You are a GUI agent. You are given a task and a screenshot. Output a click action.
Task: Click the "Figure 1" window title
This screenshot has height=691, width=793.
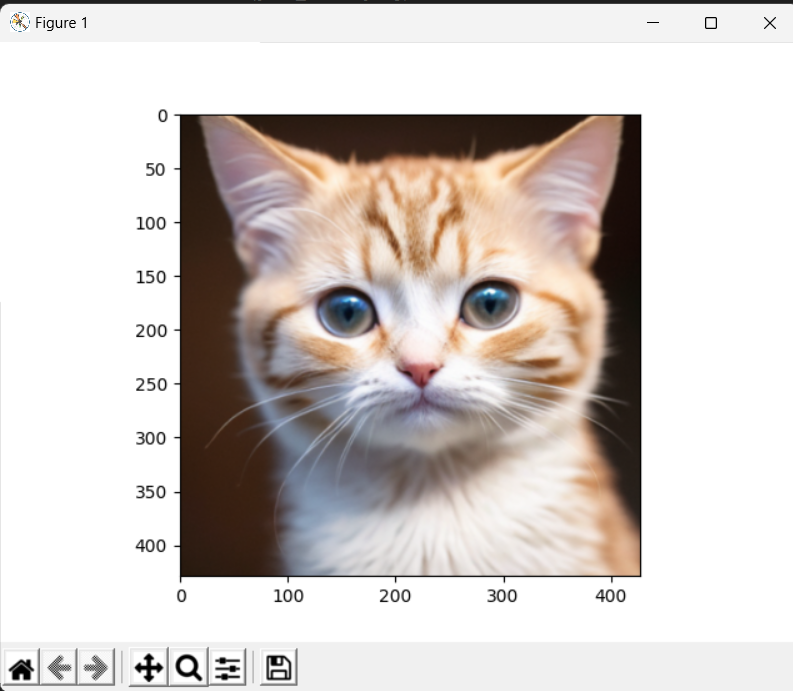tap(62, 23)
